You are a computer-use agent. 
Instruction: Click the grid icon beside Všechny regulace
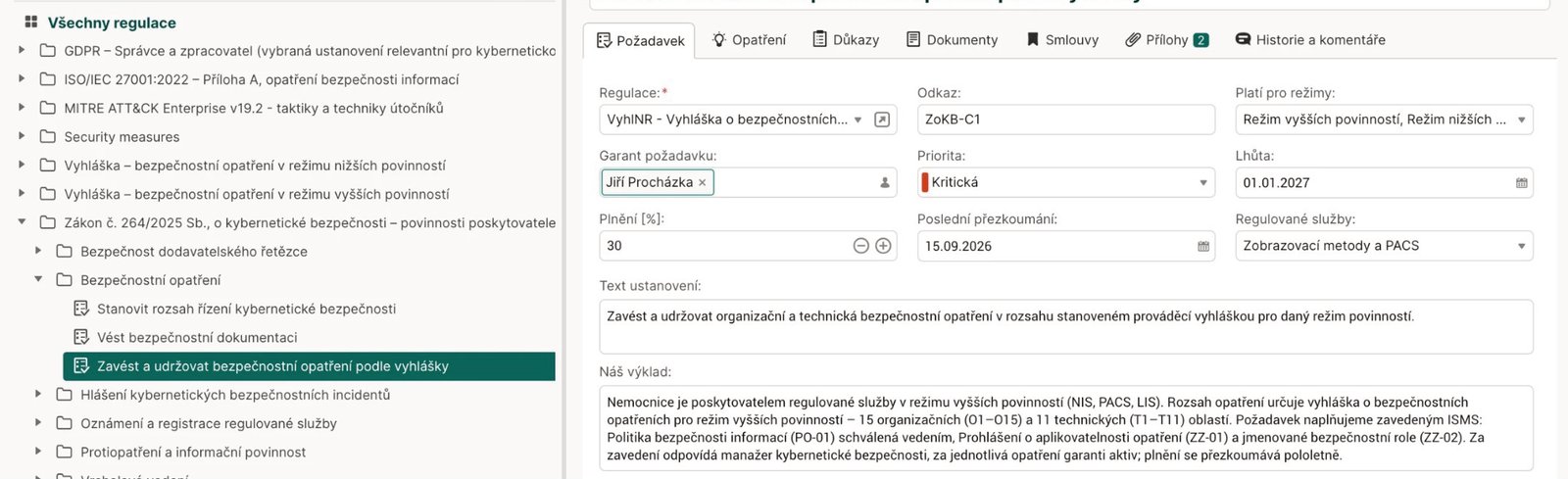pyautogui.click(x=30, y=22)
